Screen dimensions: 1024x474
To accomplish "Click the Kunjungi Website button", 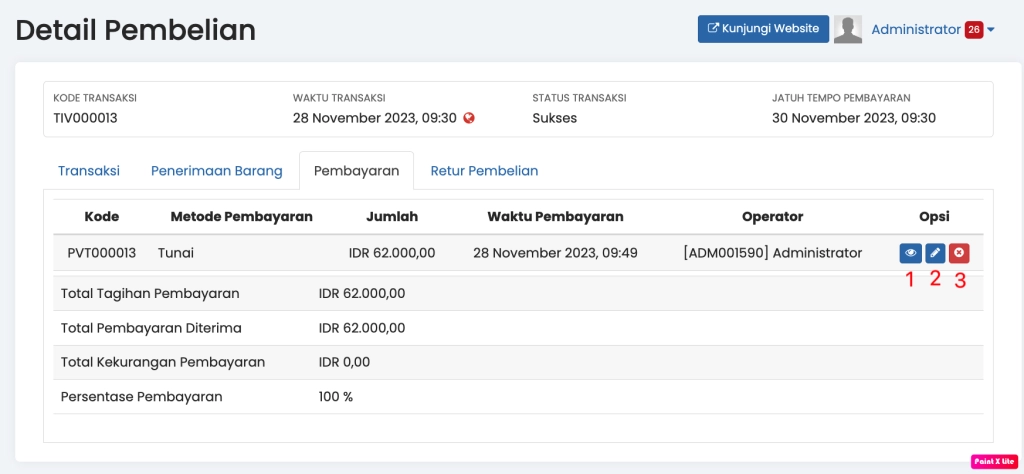I will [763, 29].
